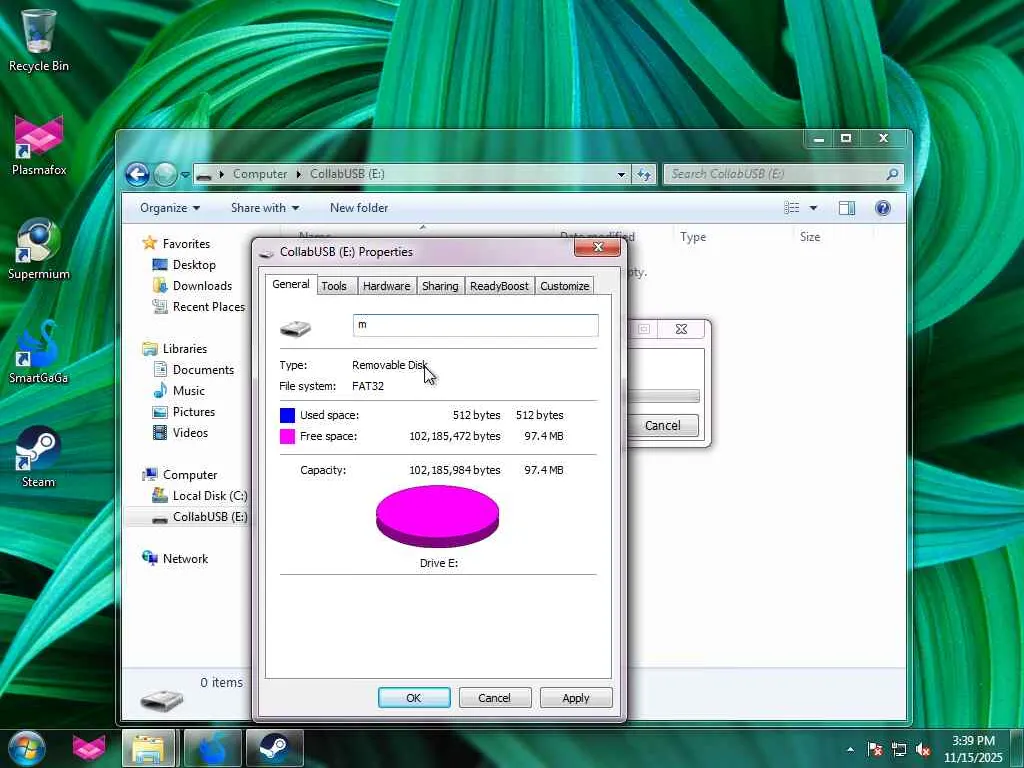Switch to the Tools tab
The width and height of the screenshot is (1024, 768).
pyautogui.click(x=334, y=286)
